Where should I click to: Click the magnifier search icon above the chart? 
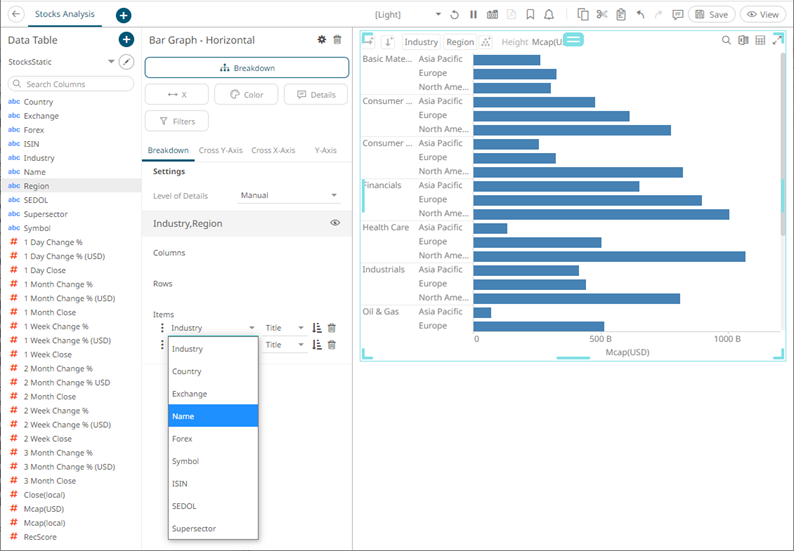[x=726, y=41]
